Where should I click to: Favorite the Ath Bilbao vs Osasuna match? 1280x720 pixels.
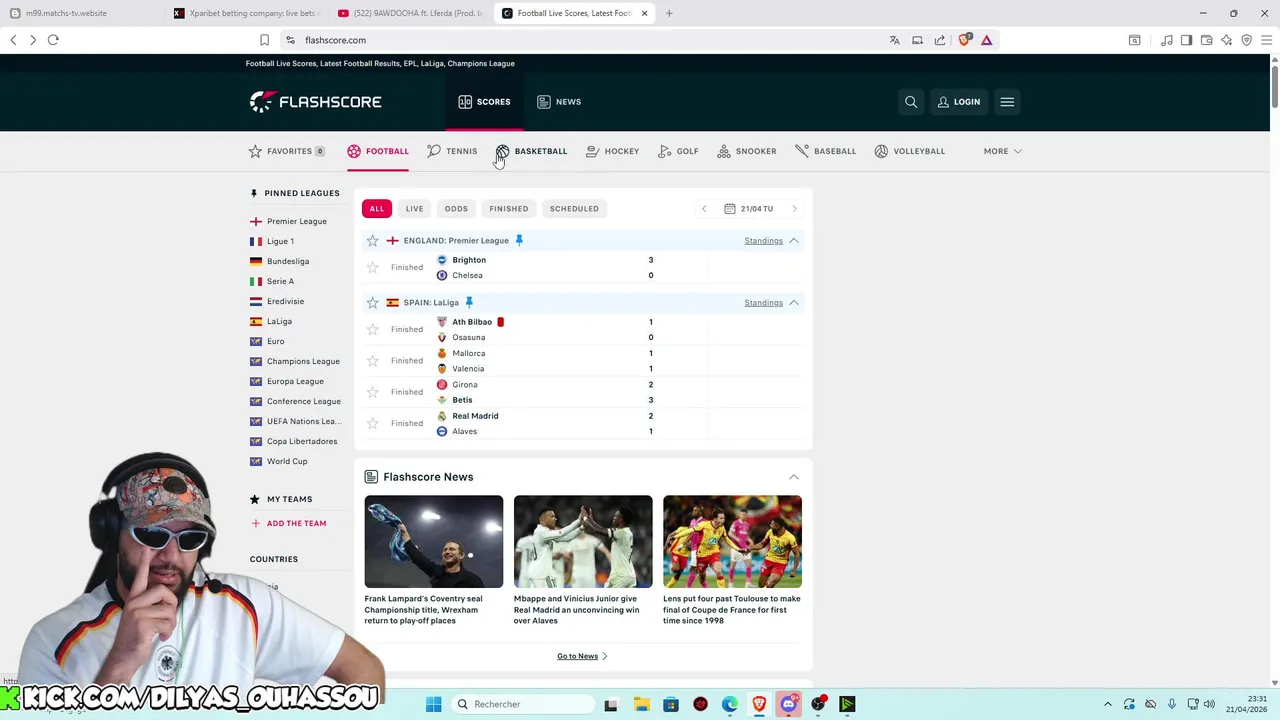[373, 329]
